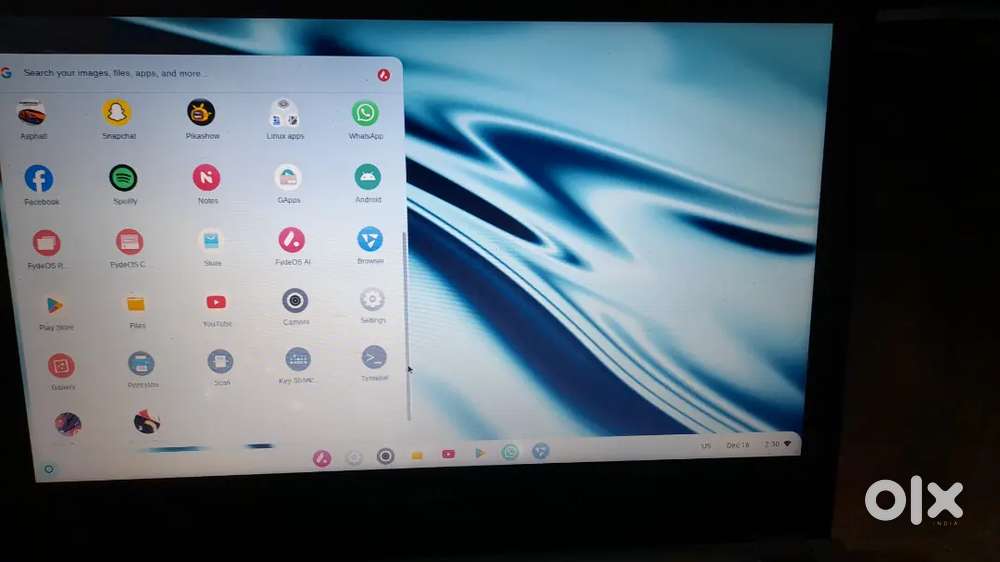Launch the Facebook app
The width and height of the screenshot is (1000, 562).
39,179
